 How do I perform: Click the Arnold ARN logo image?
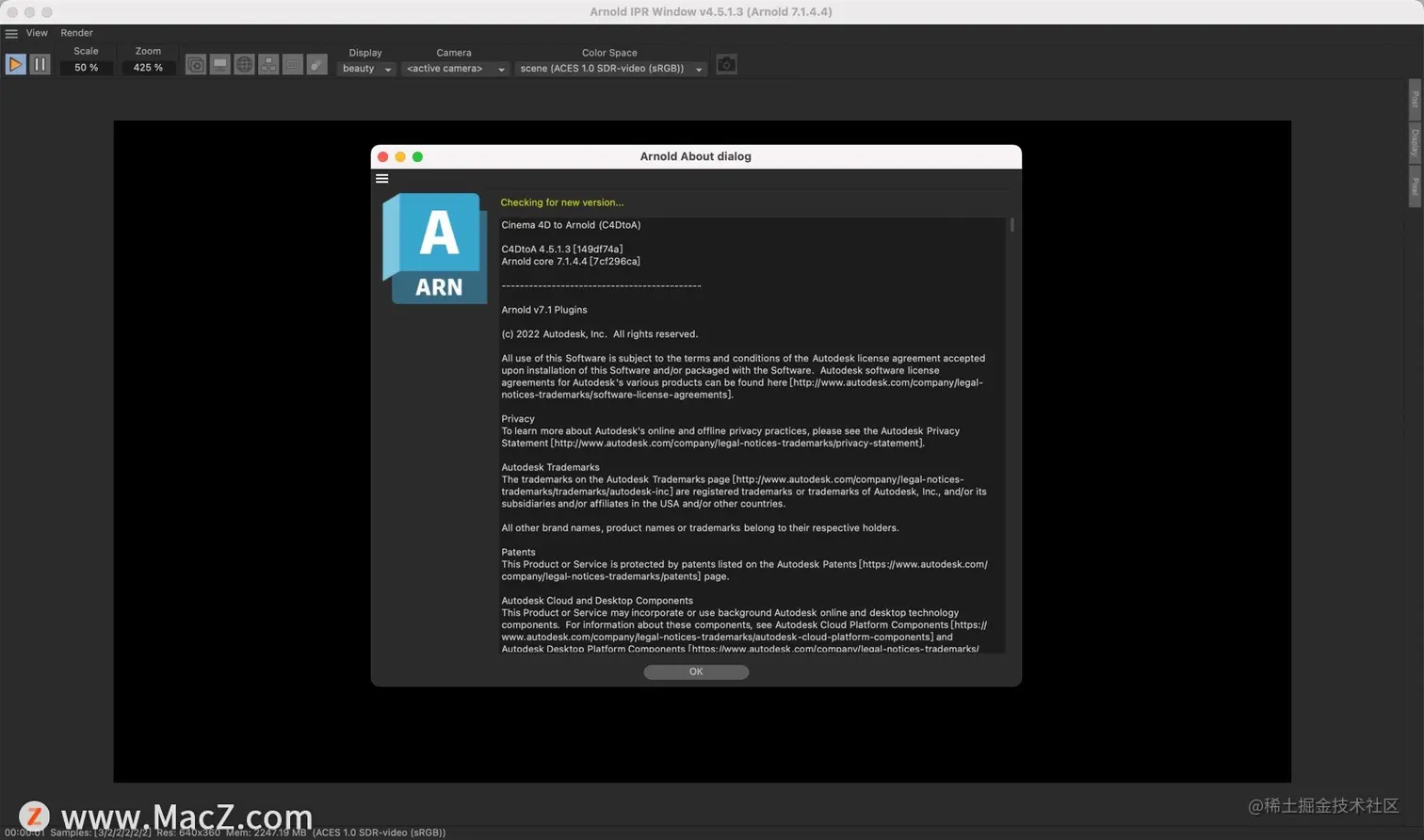[x=434, y=249]
